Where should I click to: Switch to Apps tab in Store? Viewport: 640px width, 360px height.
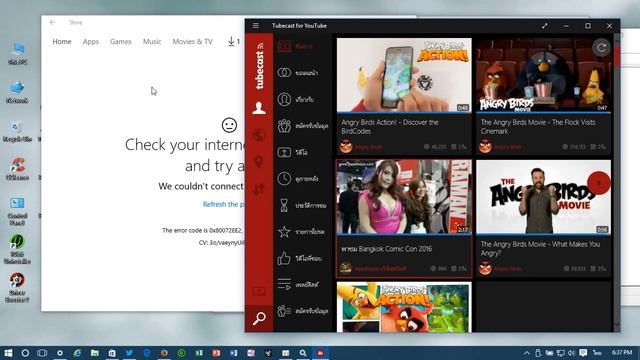click(91, 42)
